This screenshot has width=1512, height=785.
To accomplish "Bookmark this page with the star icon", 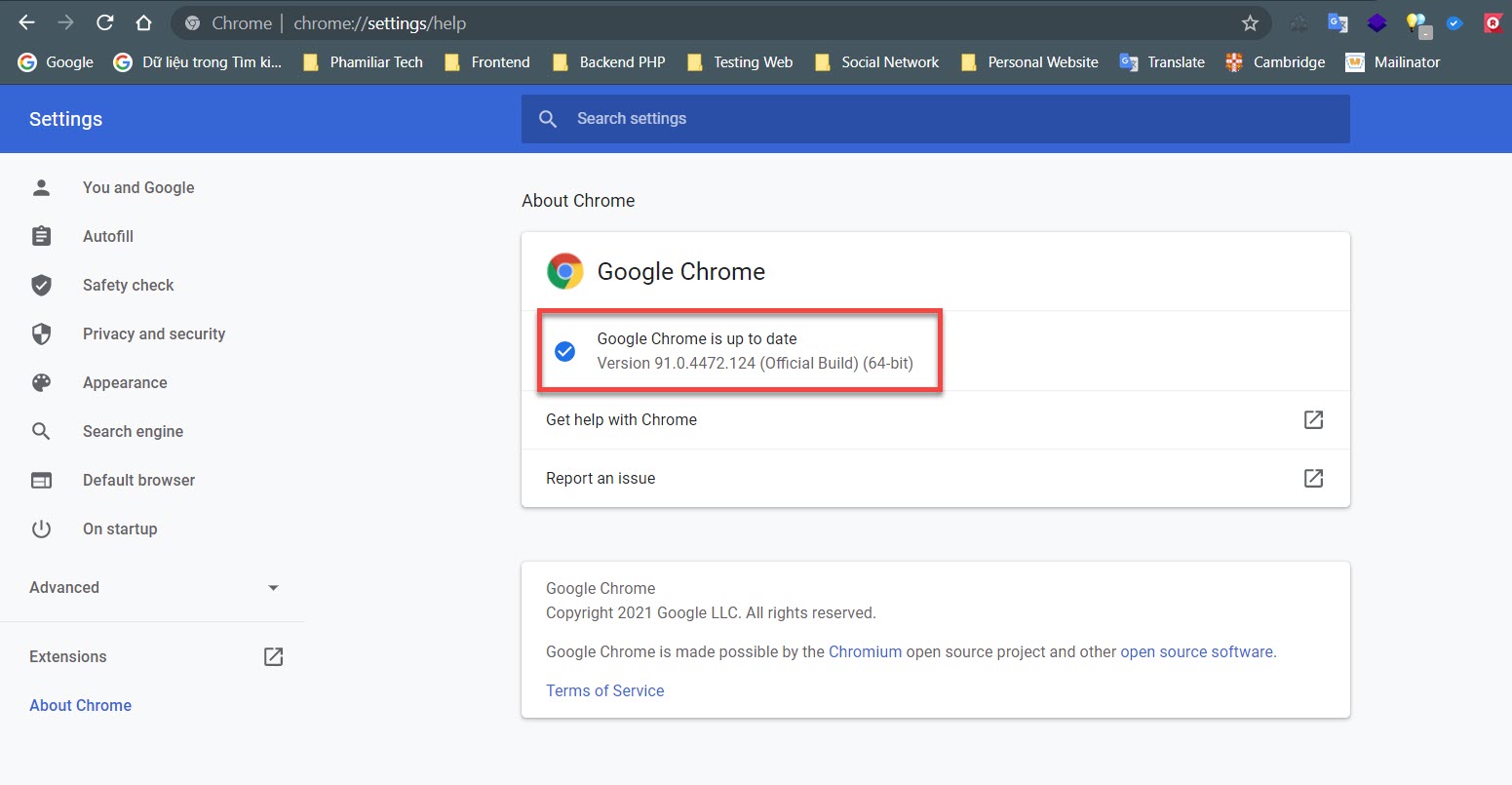I will point(1250,23).
